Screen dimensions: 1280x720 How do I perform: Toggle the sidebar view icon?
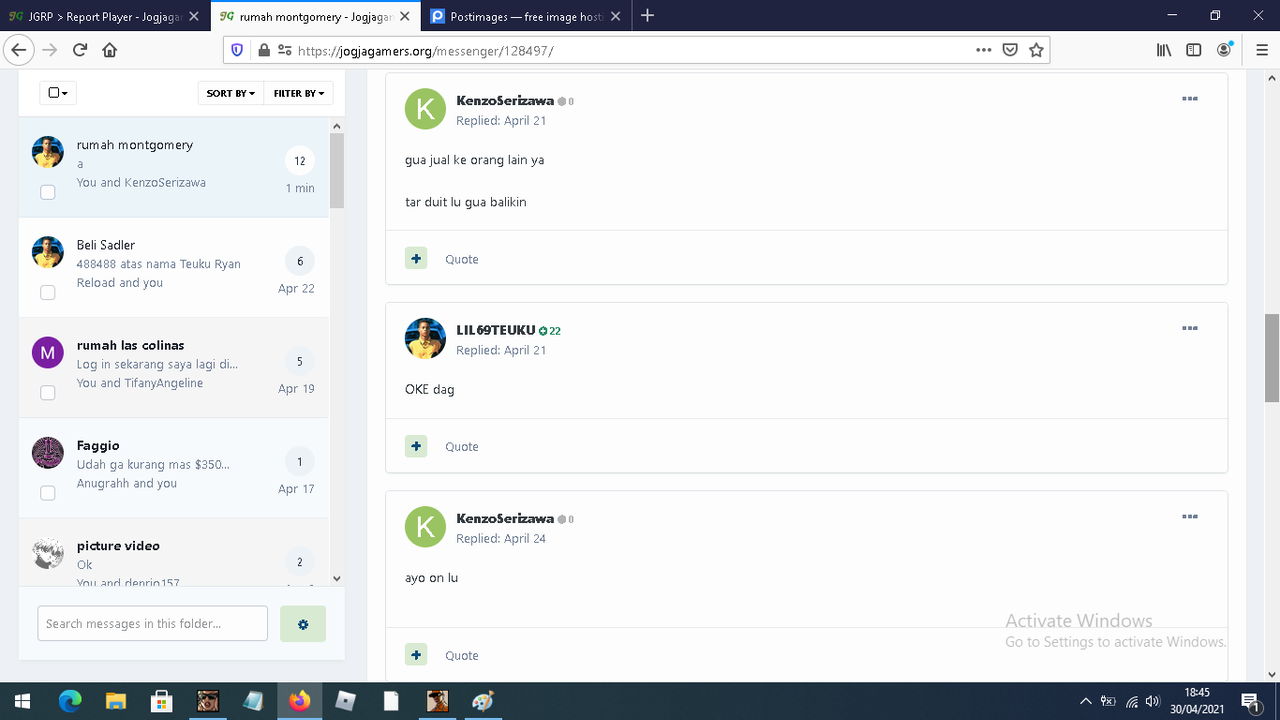tap(1193, 50)
